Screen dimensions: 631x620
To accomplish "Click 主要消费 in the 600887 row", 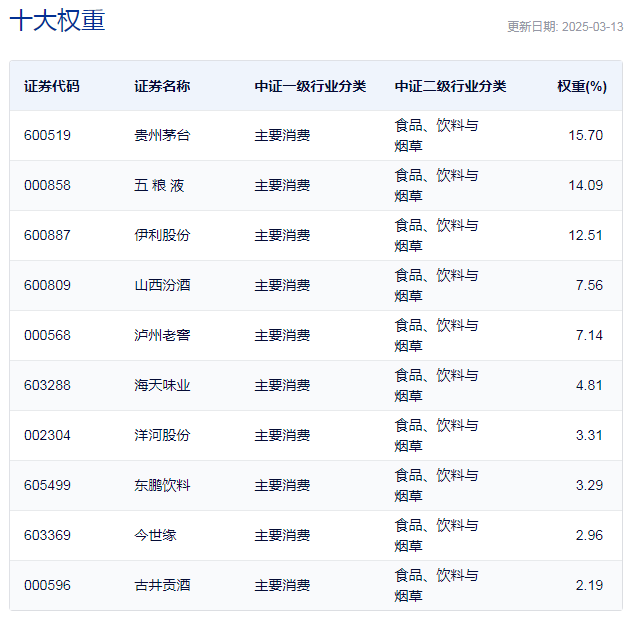I will (282, 235).
